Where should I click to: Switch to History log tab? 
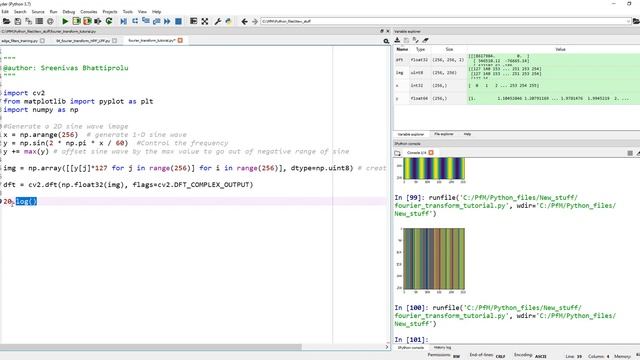coord(442,347)
